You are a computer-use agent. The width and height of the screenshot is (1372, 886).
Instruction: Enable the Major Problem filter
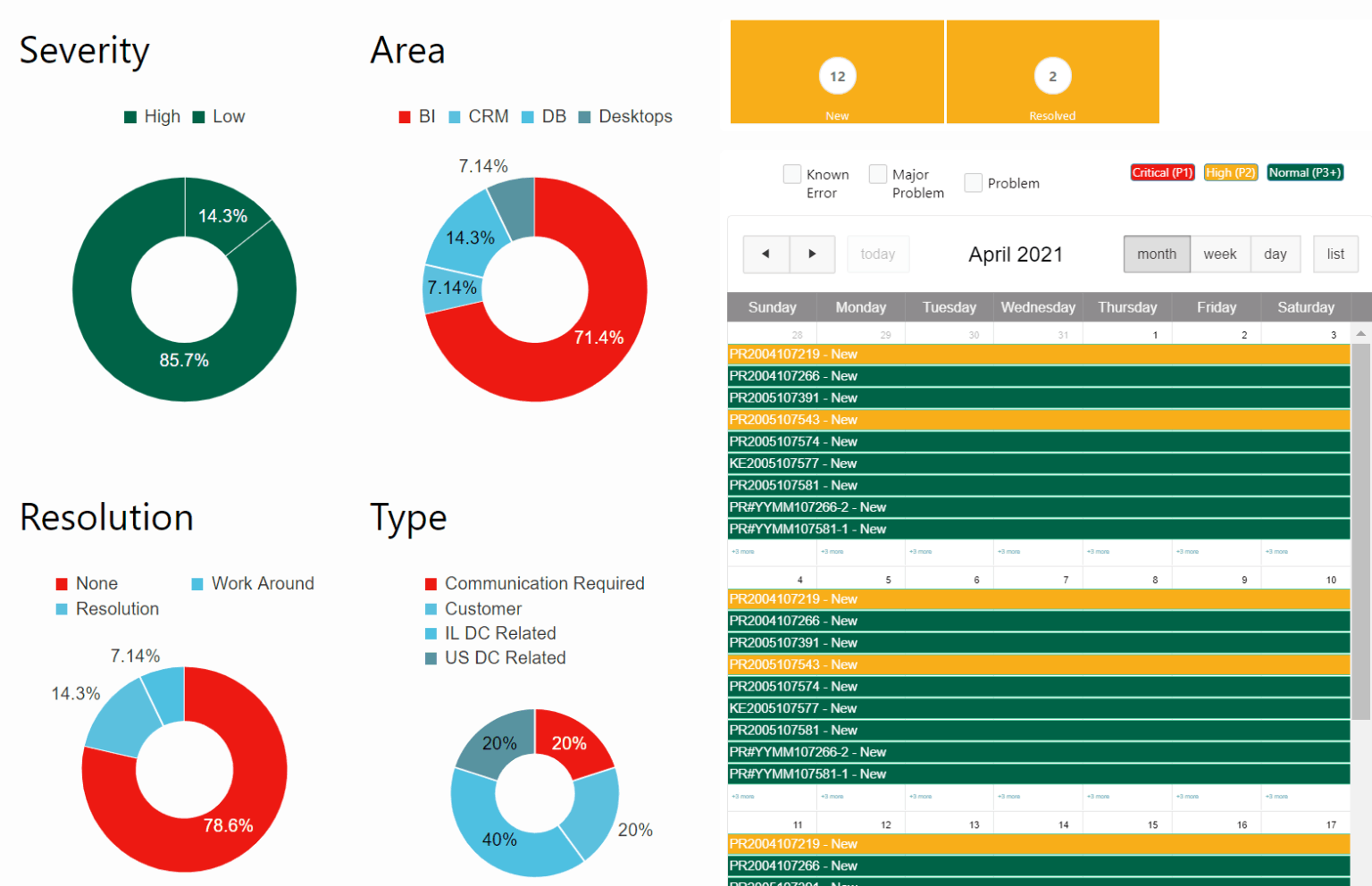click(x=879, y=173)
